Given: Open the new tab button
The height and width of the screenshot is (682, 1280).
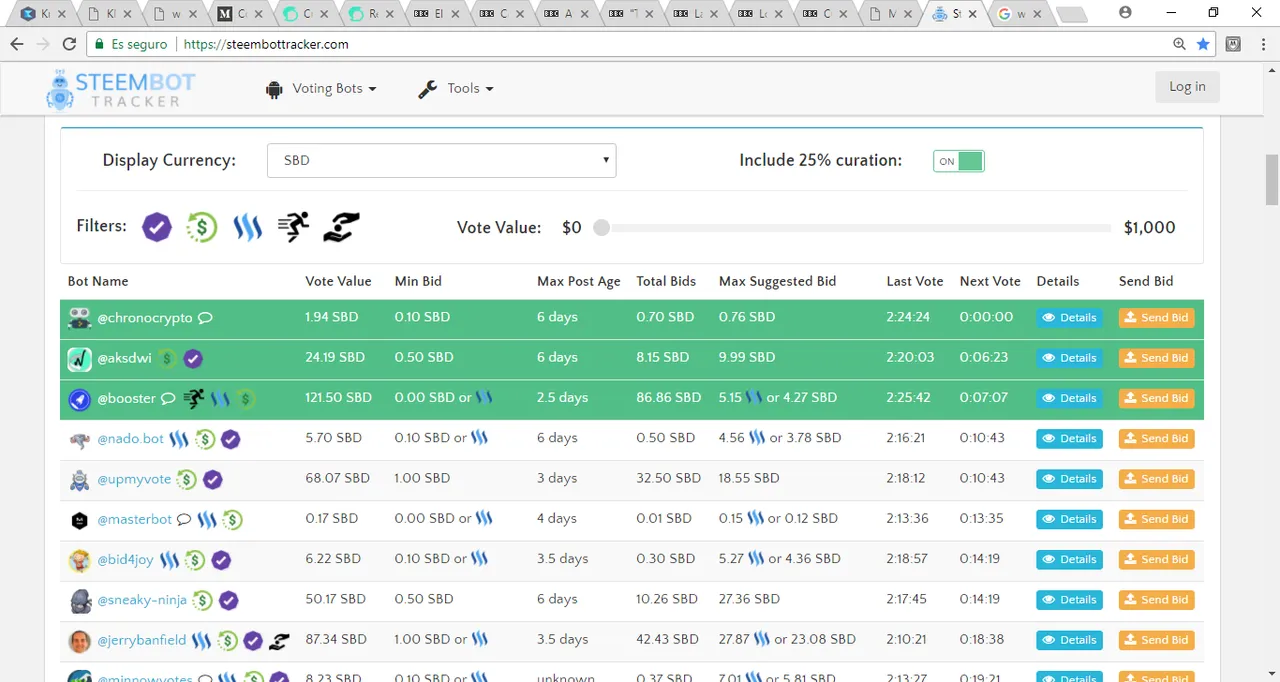Looking at the screenshot, I should click(x=1071, y=15).
